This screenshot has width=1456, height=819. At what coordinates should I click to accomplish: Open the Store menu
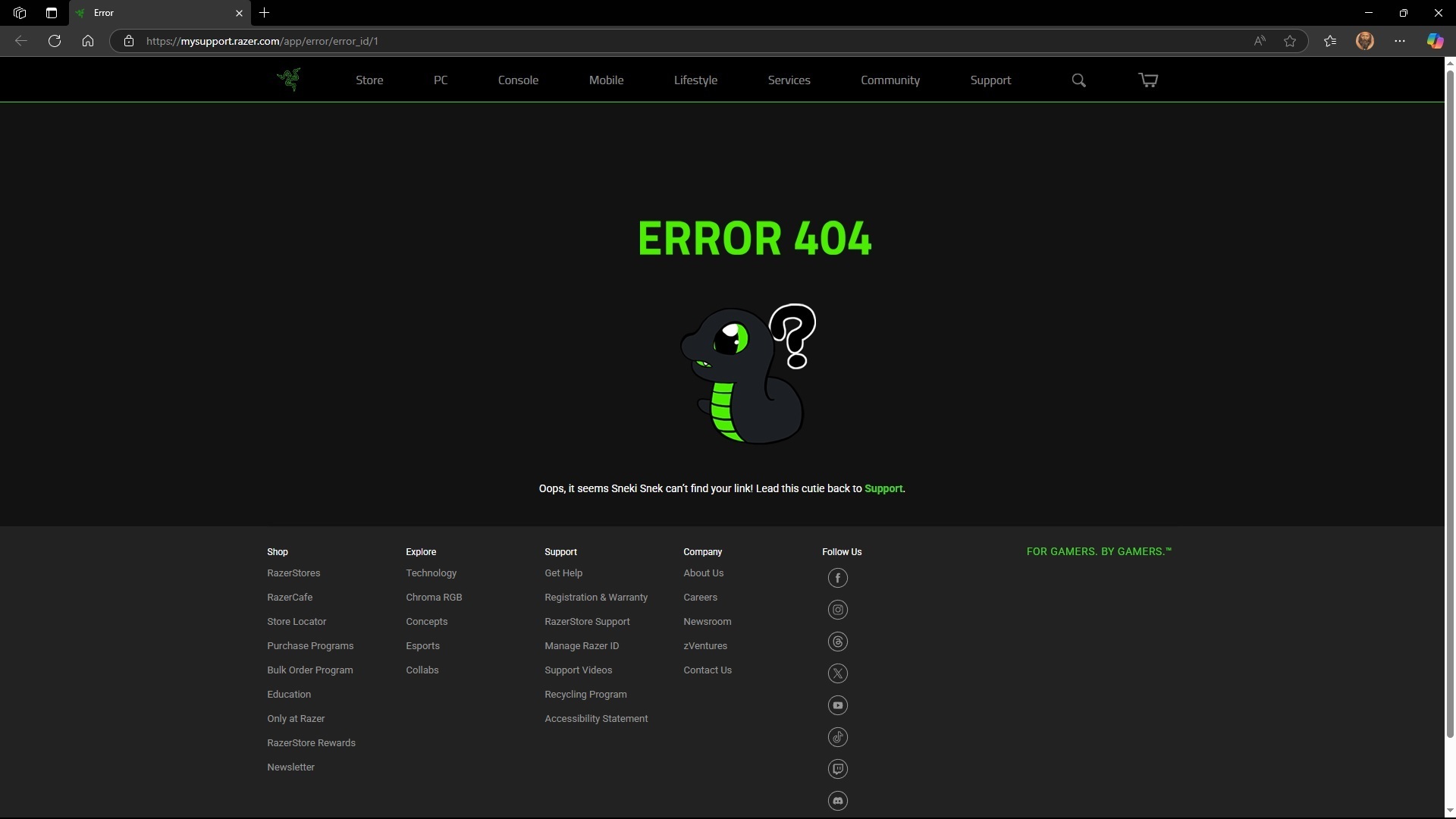click(369, 80)
